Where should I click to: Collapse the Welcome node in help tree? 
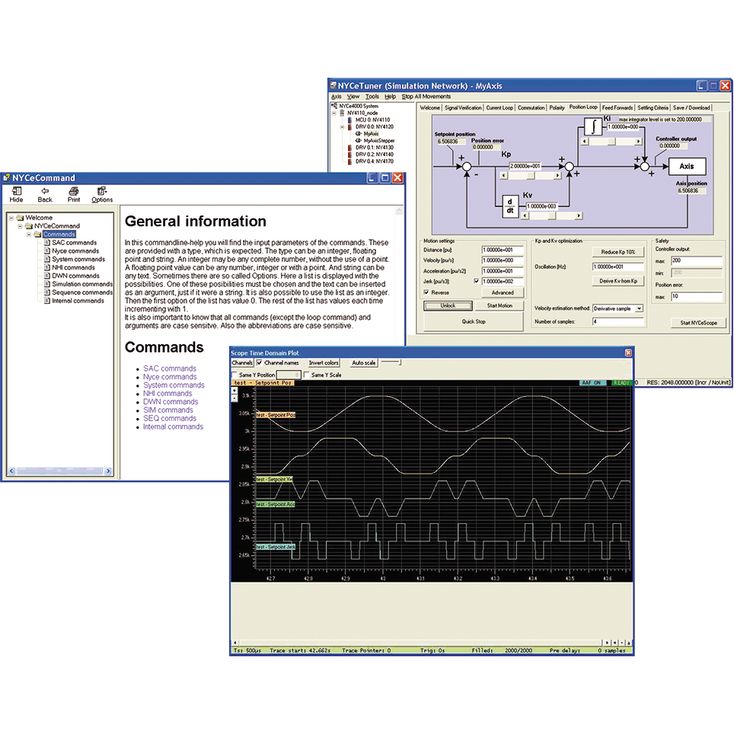coord(11,218)
